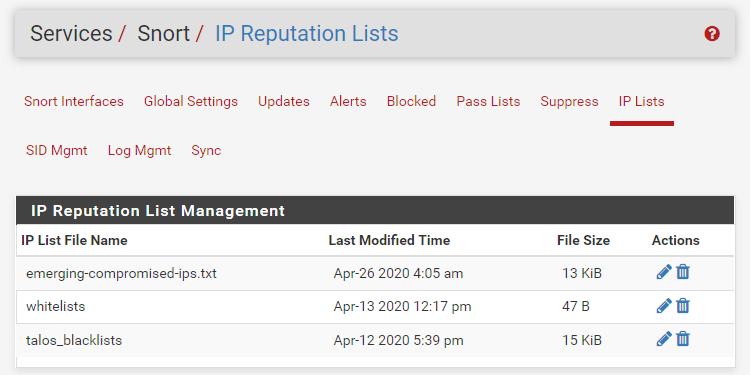Image resolution: width=750 pixels, height=375 pixels.
Task: View the Blocked tab
Action: coord(411,101)
